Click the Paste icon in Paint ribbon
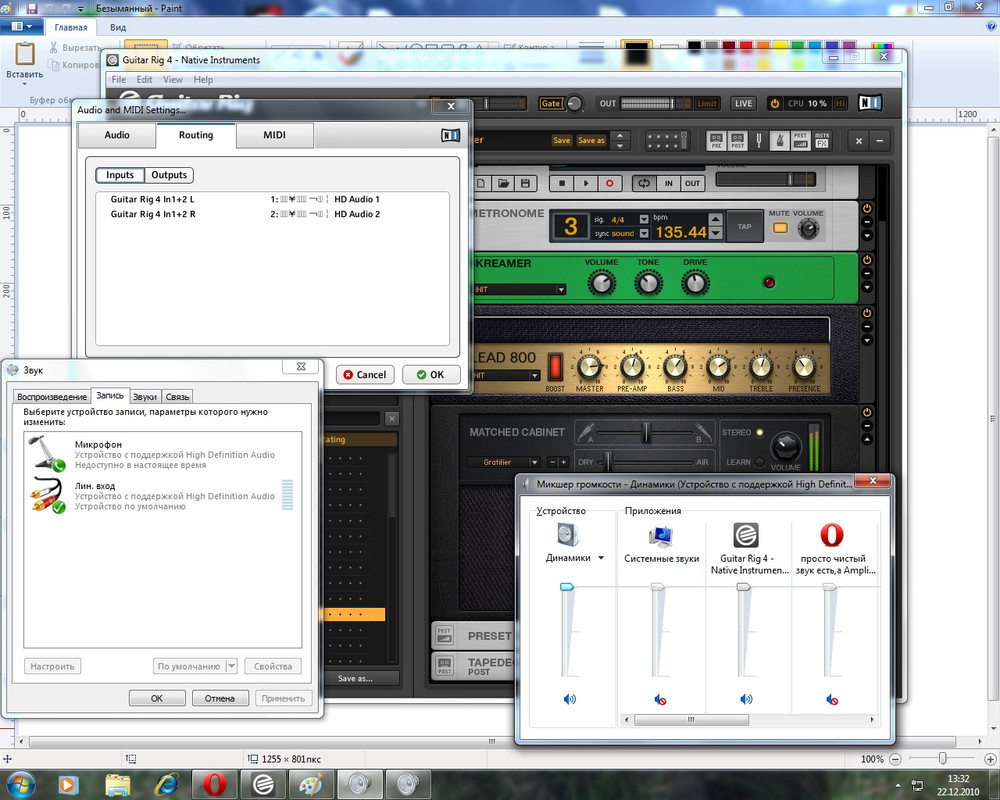This screenshot has width=1000, height=800. click(x=25, y=54)
